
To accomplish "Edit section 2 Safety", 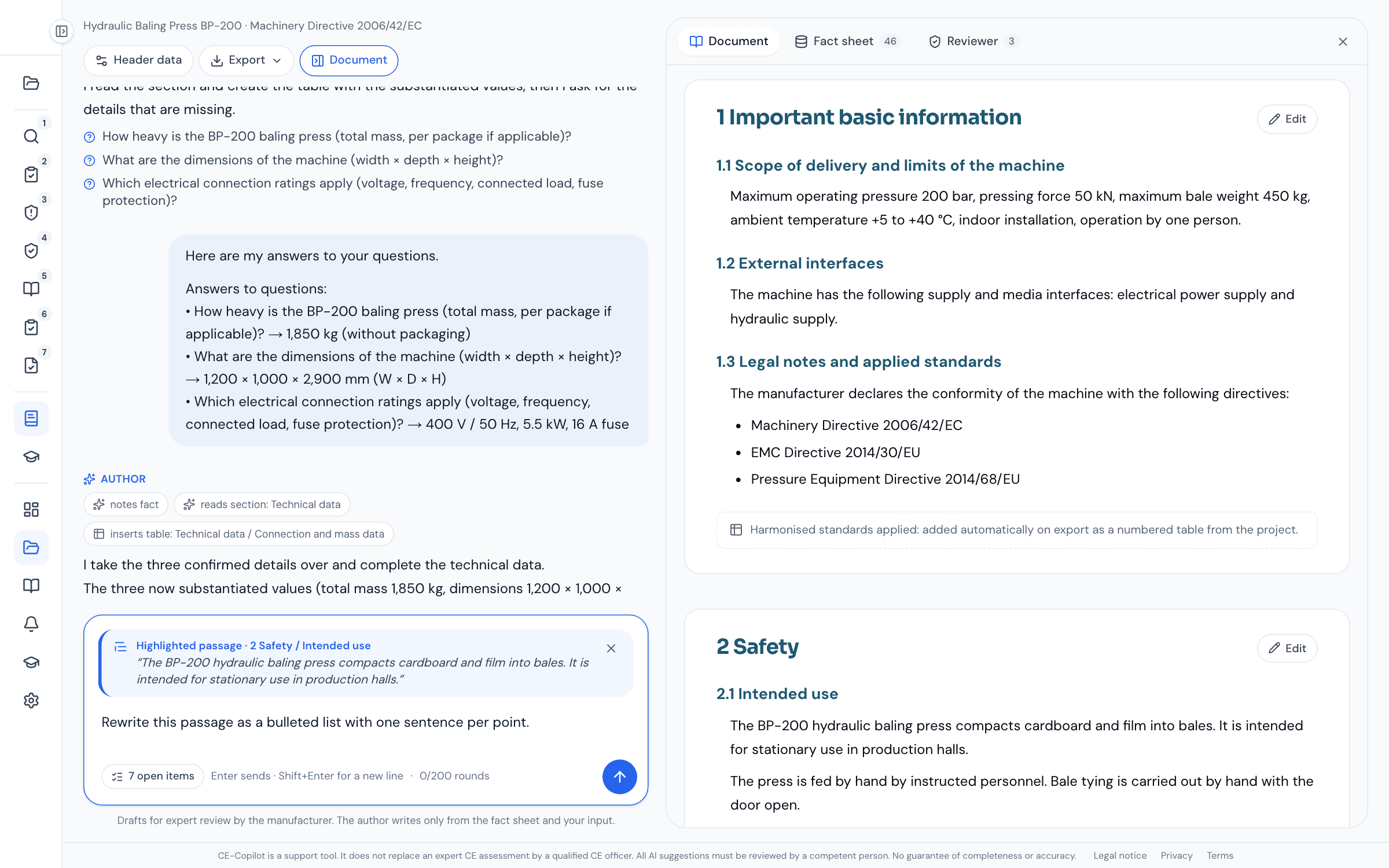I will coord(1287,648).
